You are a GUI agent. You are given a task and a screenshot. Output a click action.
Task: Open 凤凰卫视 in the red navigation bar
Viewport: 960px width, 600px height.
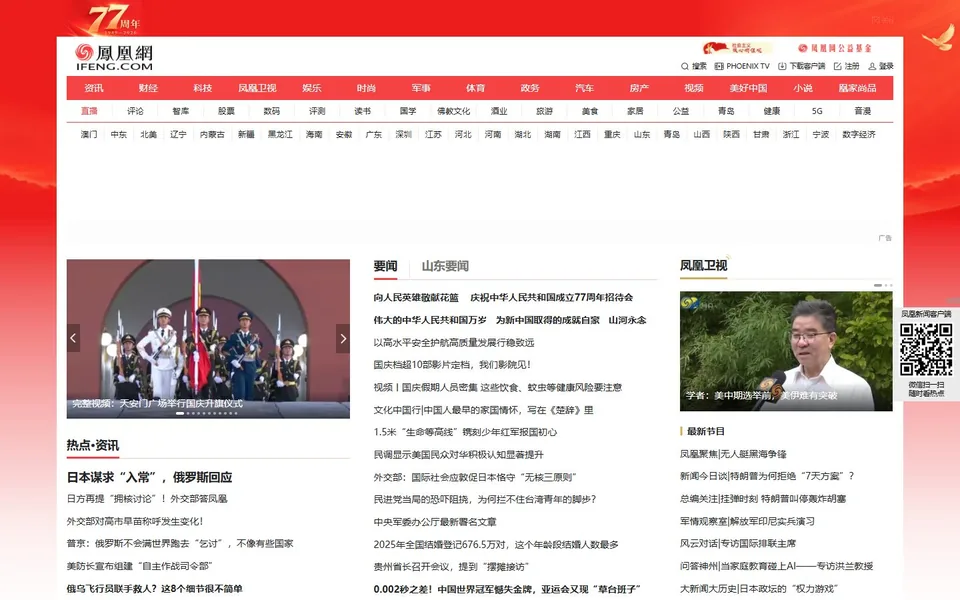(x=257, y=88)
